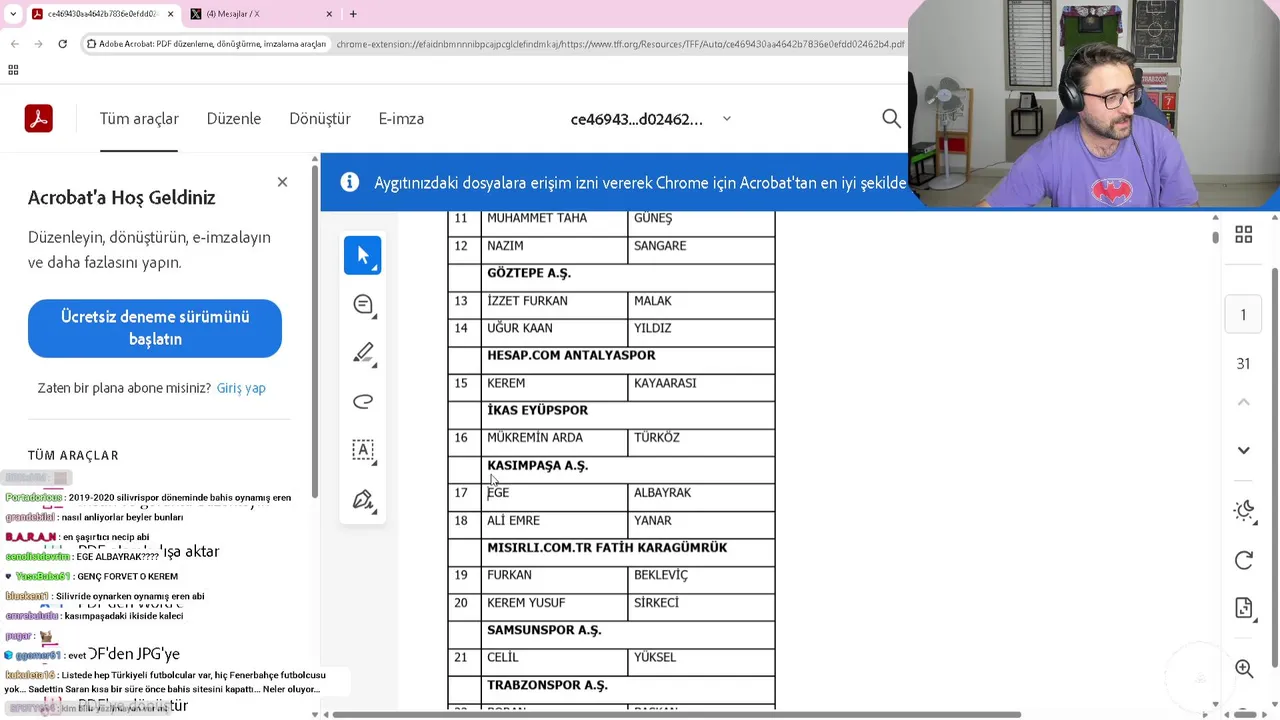Click the cell KAYAARASI

pos(665,383)
